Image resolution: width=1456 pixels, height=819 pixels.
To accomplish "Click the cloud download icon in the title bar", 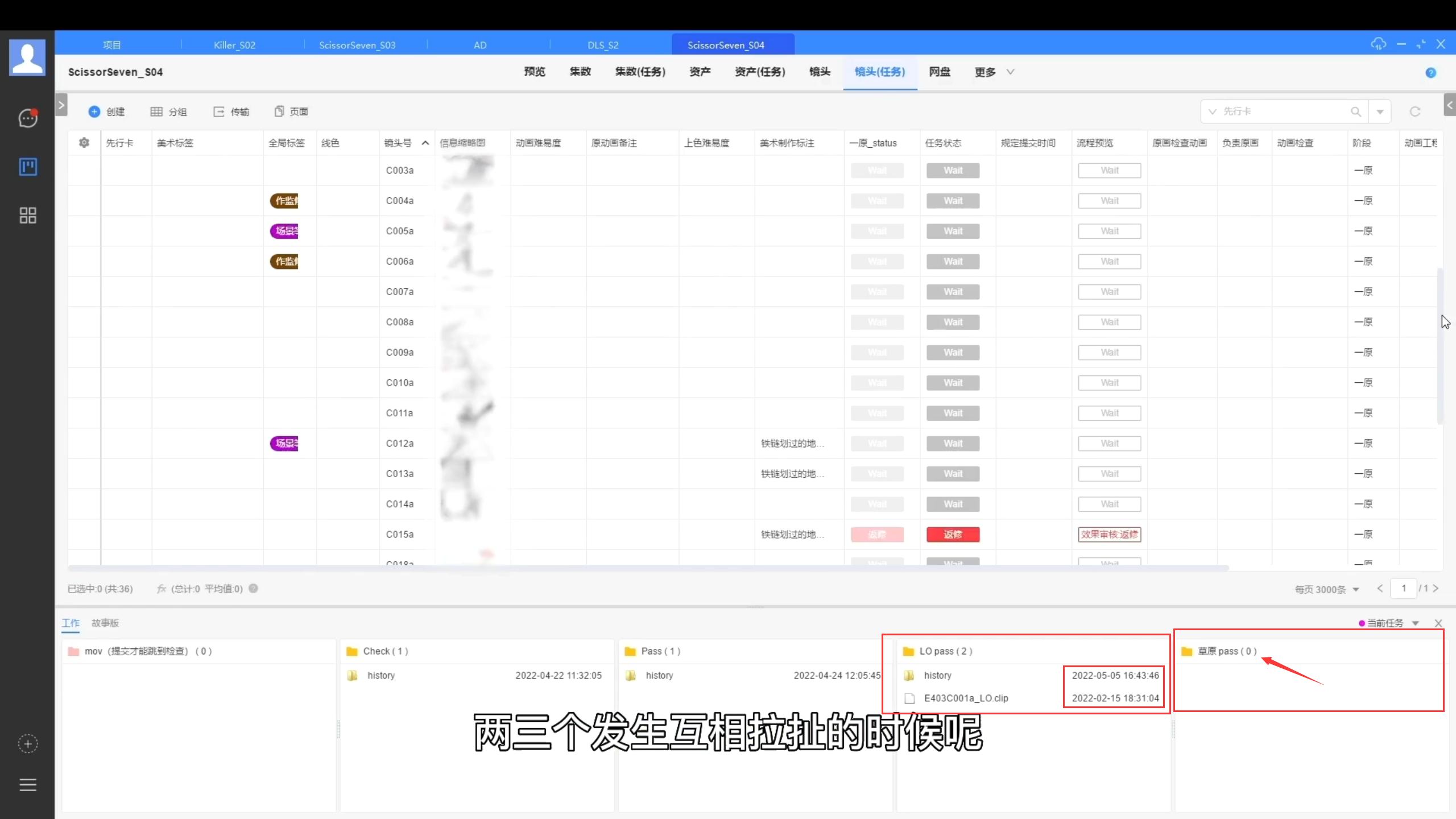I will tap(1379, 44).
